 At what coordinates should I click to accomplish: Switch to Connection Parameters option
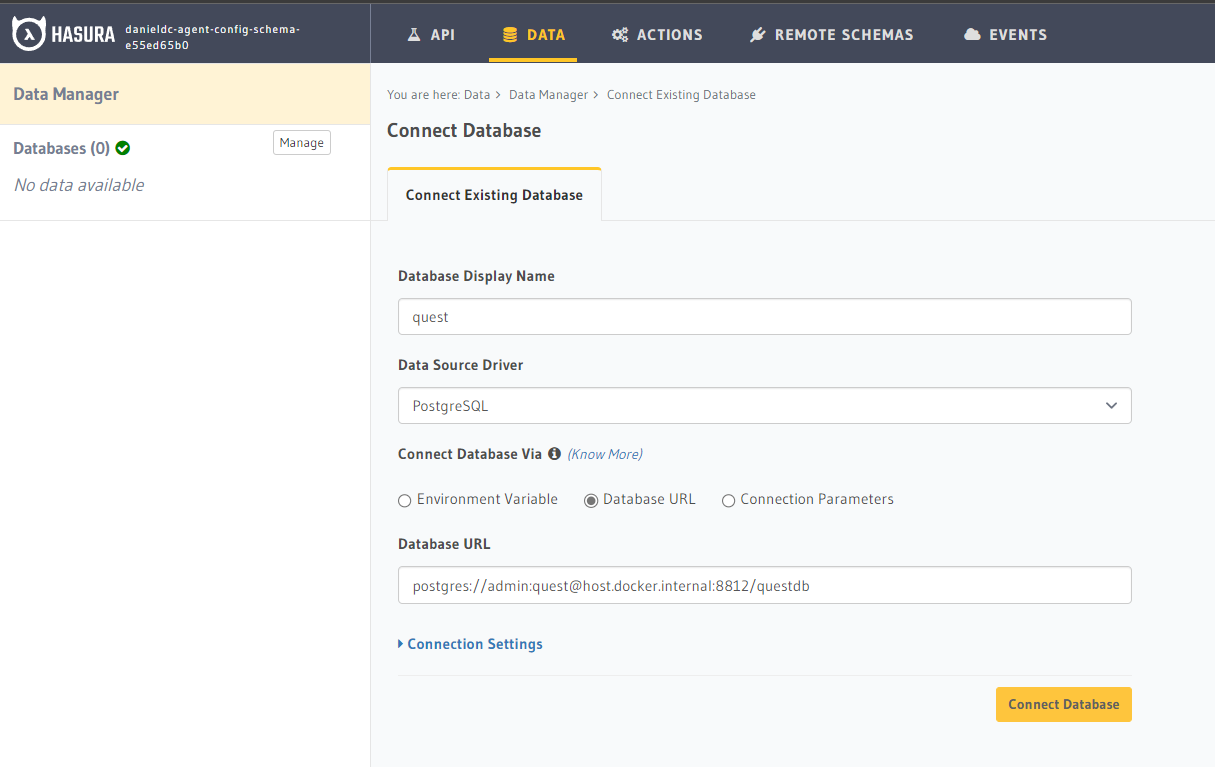click(x=729, y=500)
